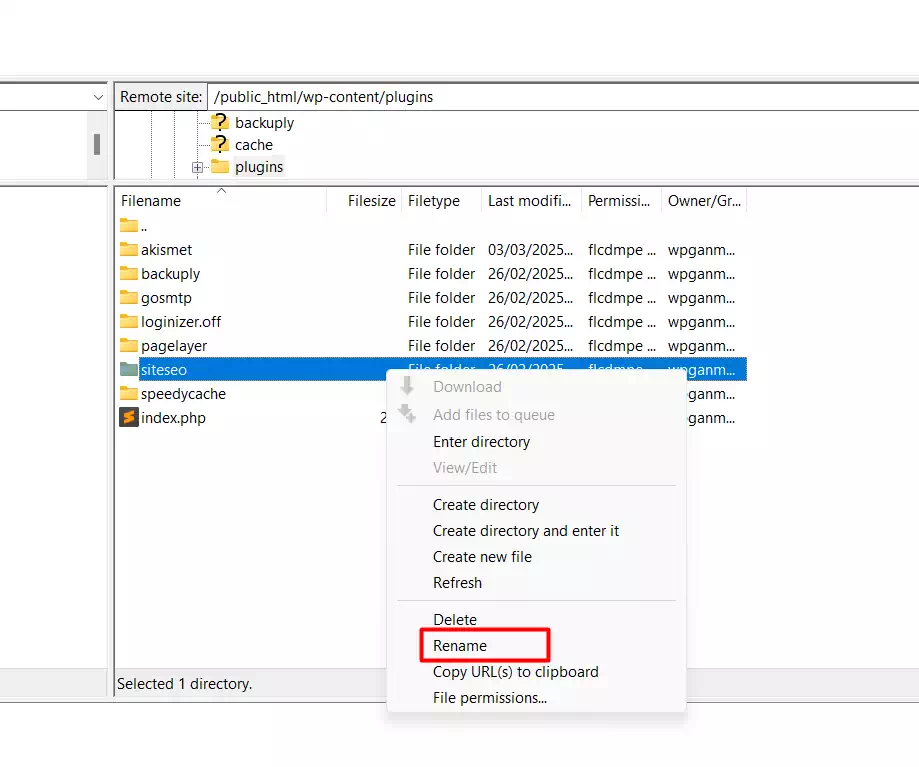Sort by Last modified column header
The width and height of the screenshot is (919, 767).
coord(532,201)
